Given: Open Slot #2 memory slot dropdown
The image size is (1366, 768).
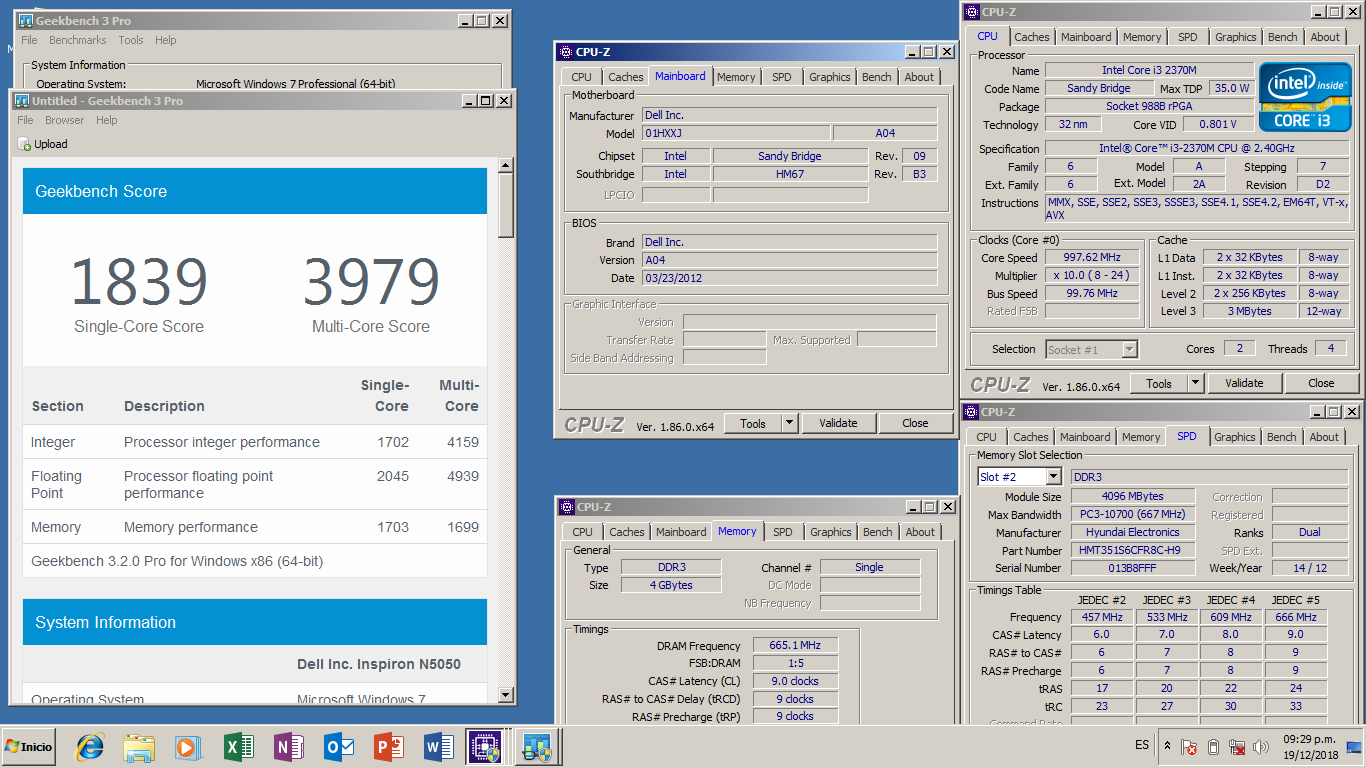Looking at the screenshot, I should [1052, 477].
